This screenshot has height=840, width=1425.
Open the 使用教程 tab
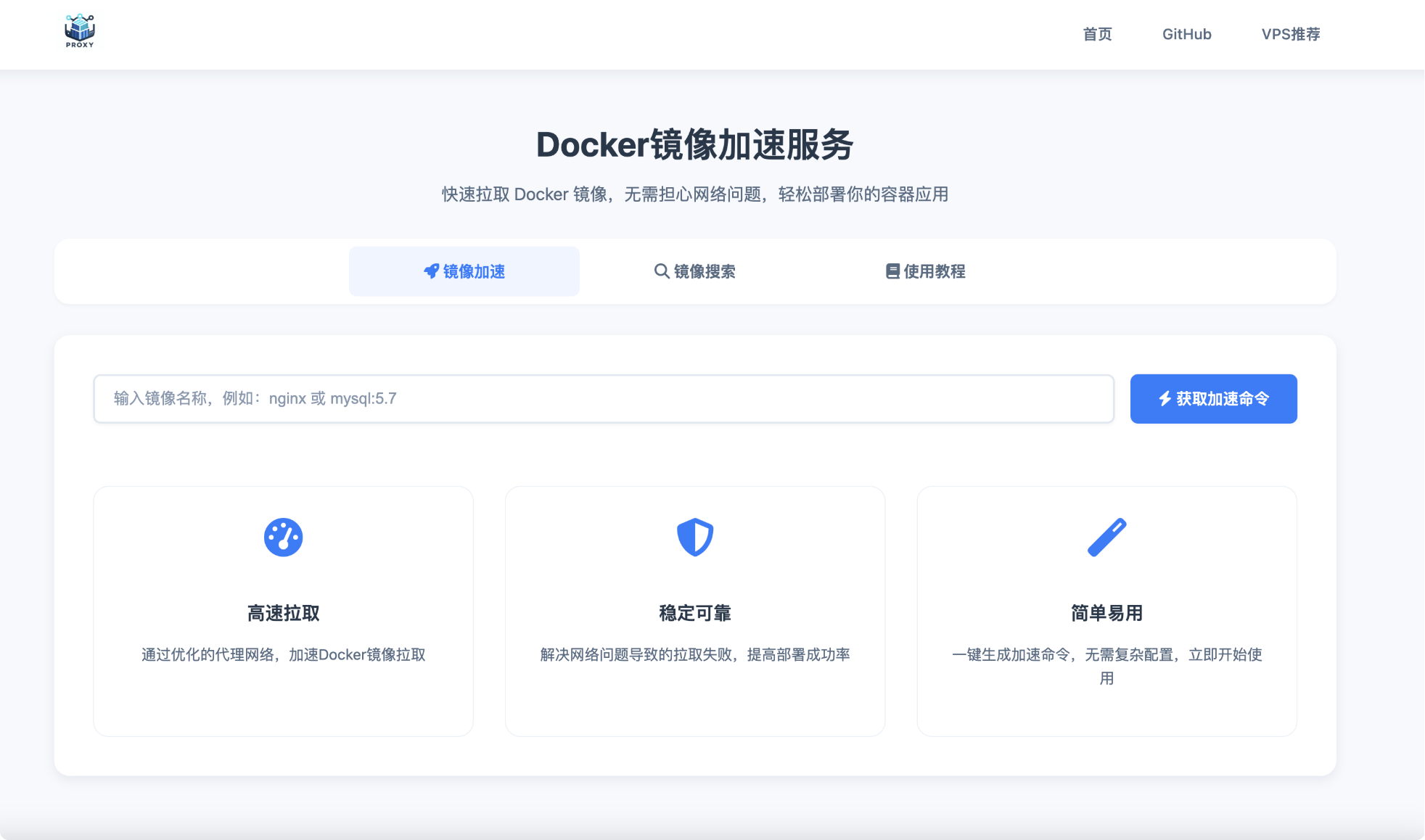925,271
